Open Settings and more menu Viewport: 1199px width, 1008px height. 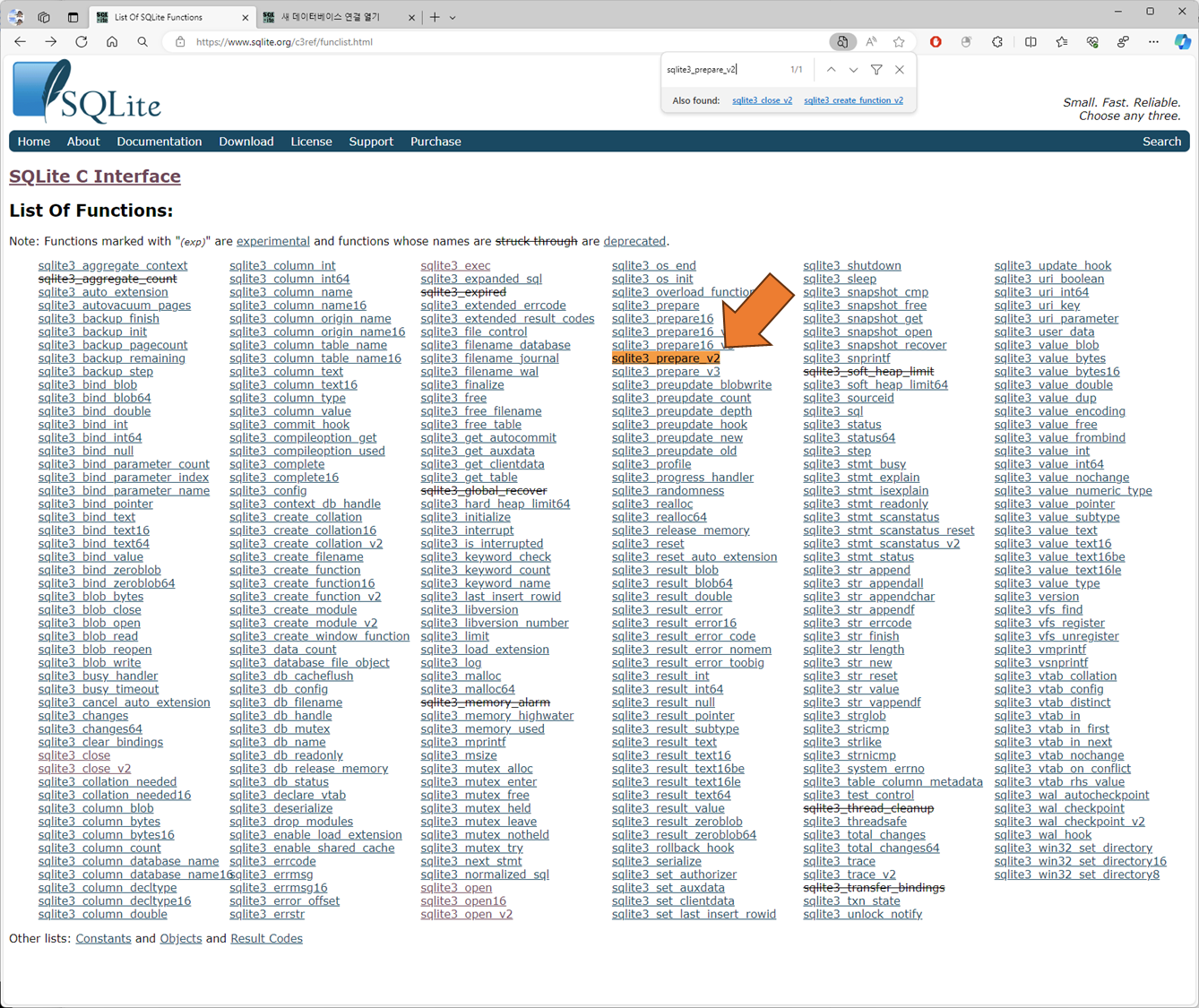point(1153,42)
